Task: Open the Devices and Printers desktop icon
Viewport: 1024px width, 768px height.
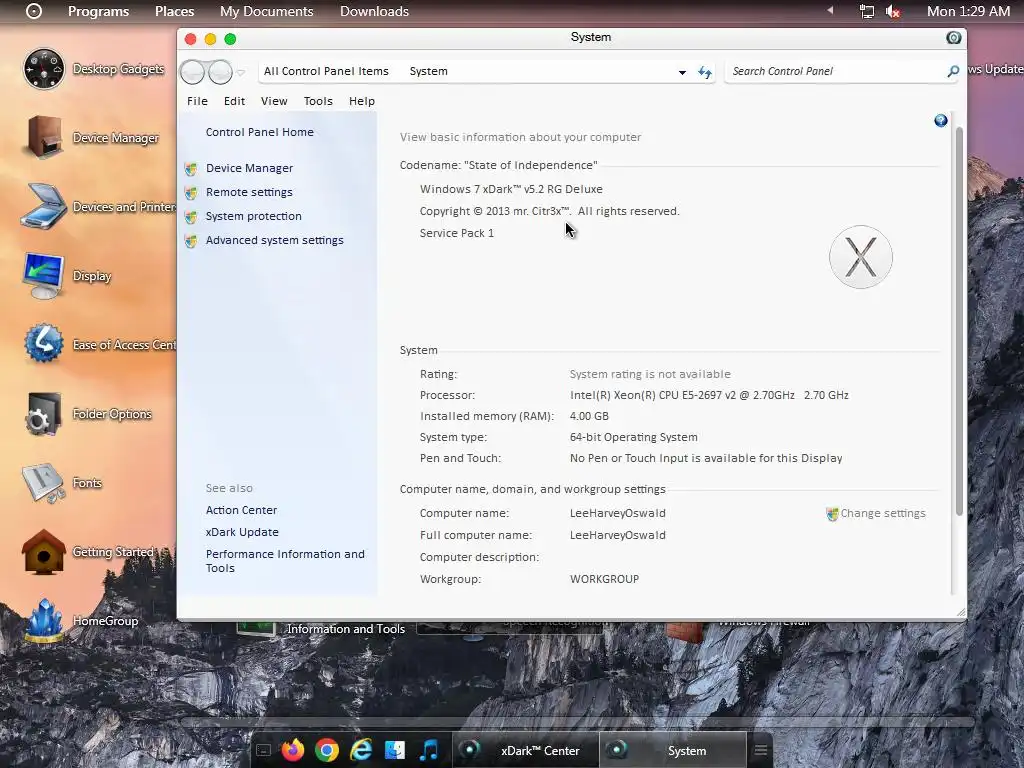Action: (x=44, y=206)
